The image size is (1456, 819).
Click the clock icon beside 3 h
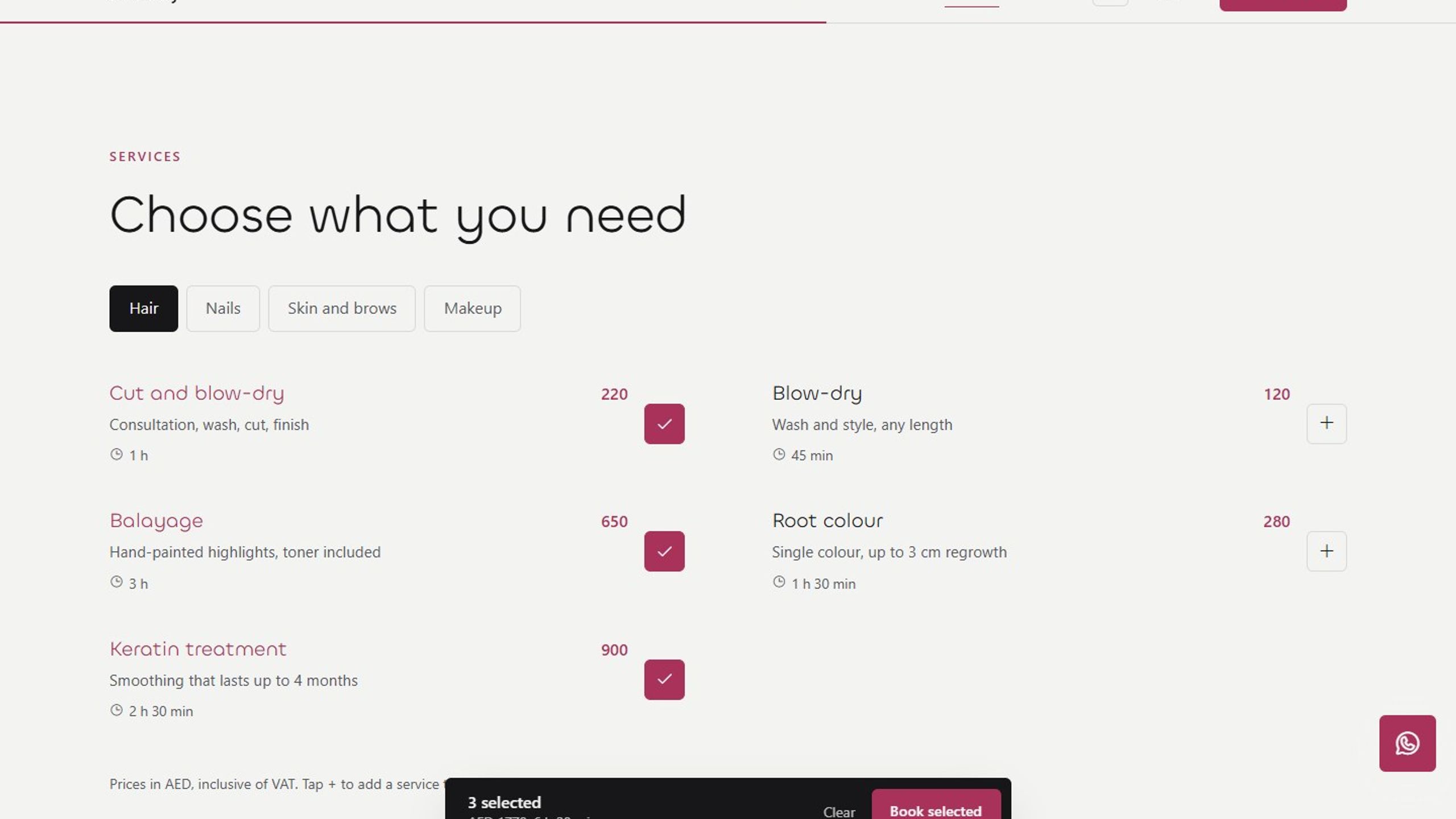pyautogui.click(x=116, y=582)
